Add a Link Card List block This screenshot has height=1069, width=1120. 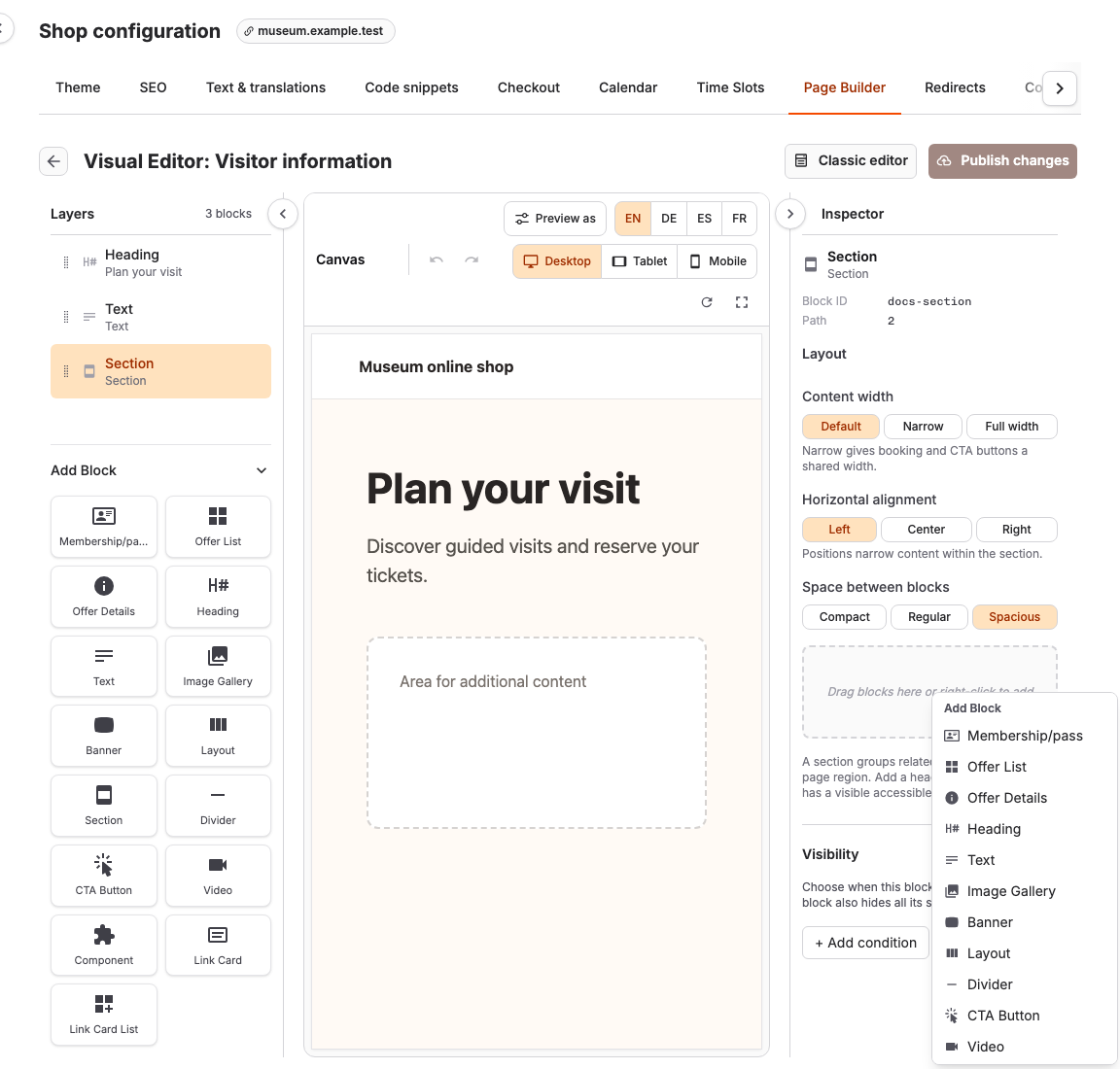[104, 1015]
